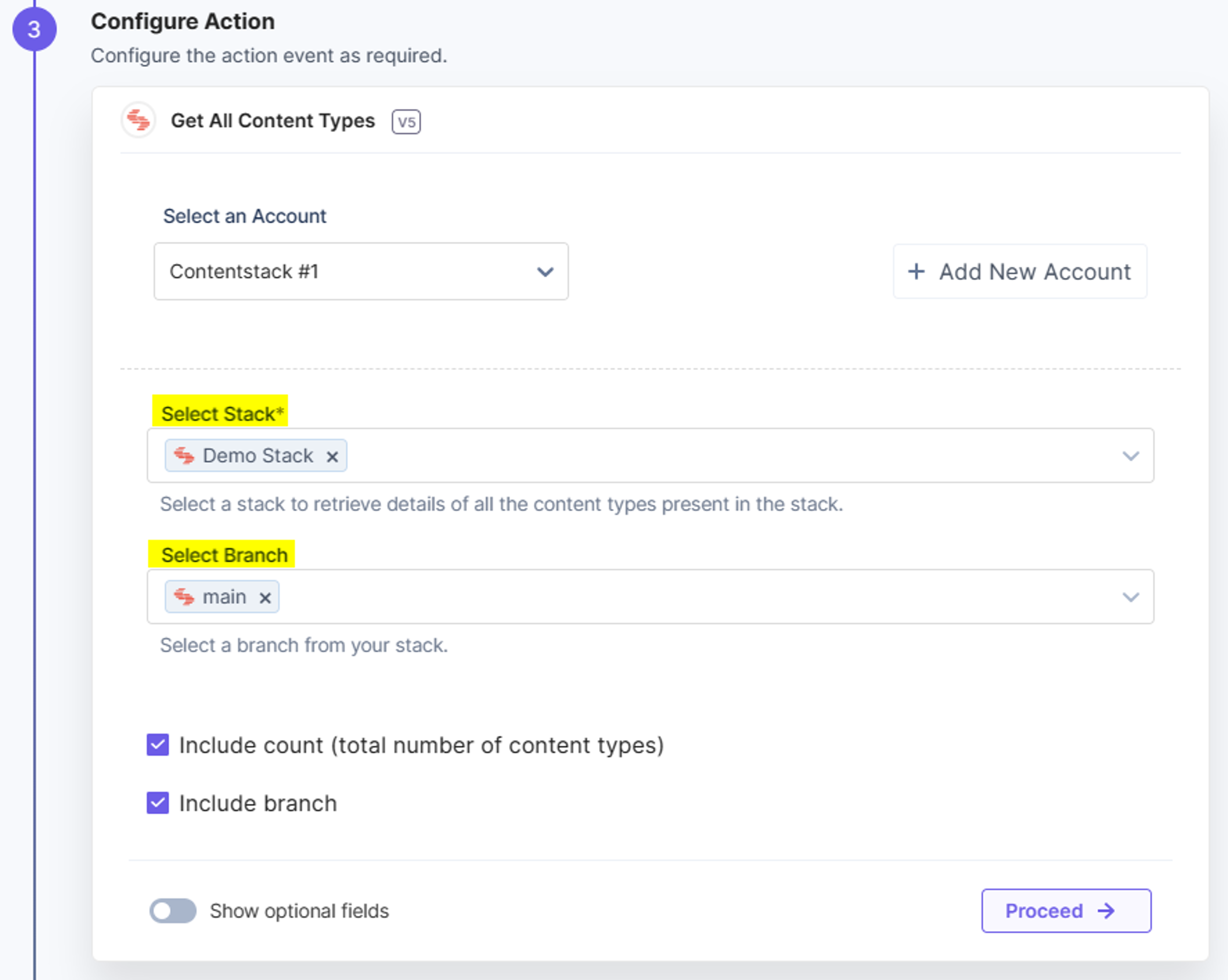This screenshot has width=1228, height=980.
Task: Click the Show optional fields label
Action: pyautogui.click(x=299, y=911)
